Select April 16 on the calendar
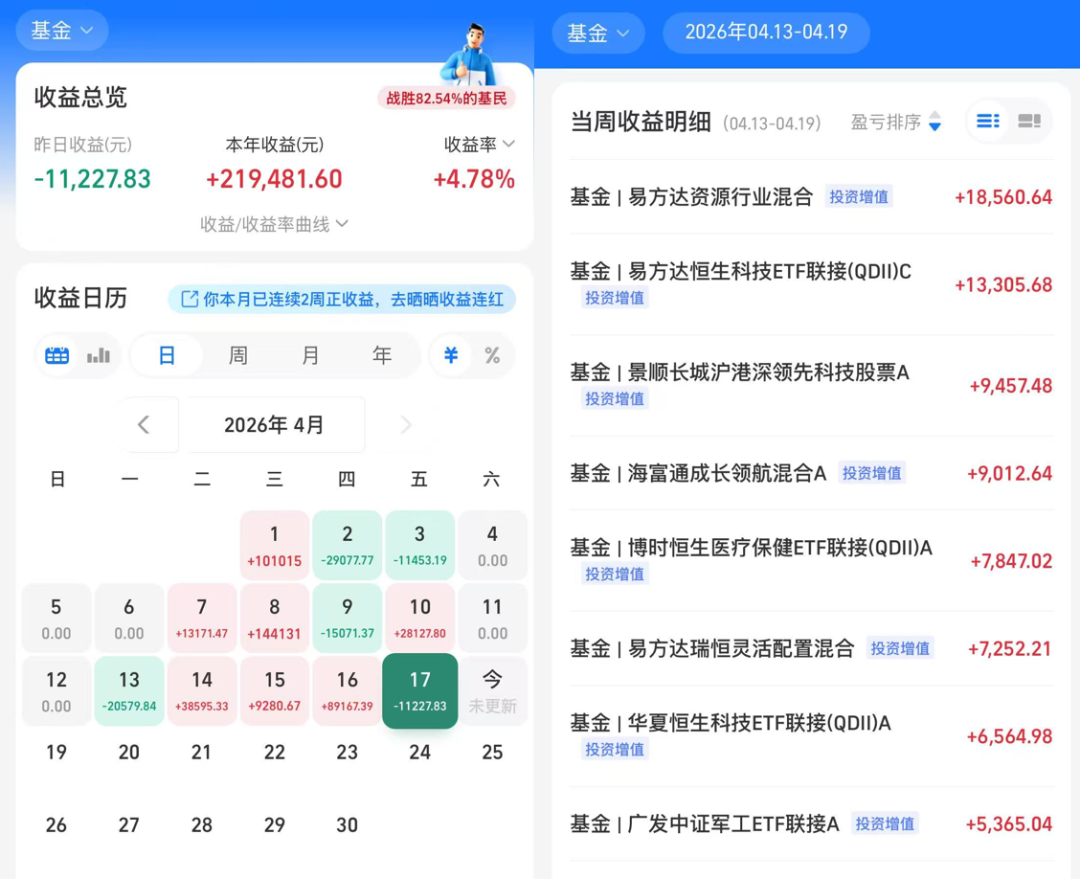This screenshot has height=879, width=1080. click(347, 691)
